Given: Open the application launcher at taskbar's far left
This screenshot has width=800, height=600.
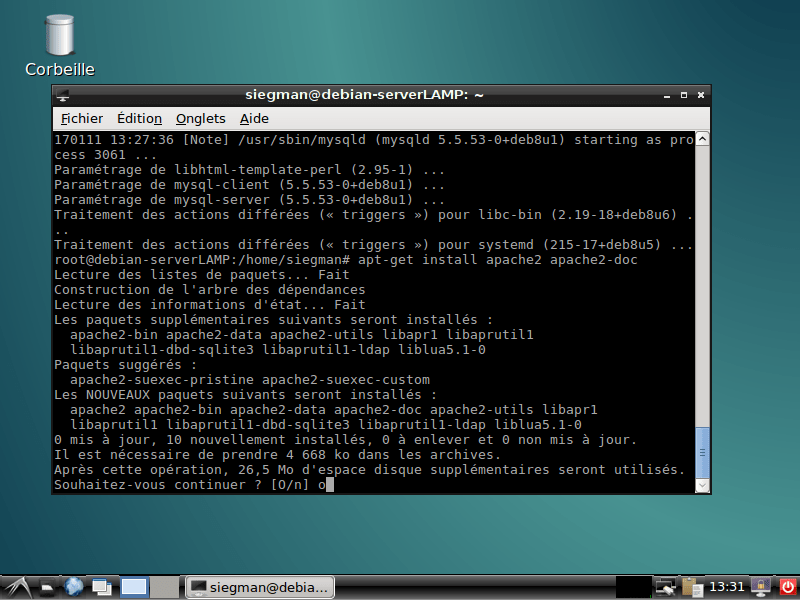Looking at the screenshot, I should [16, 587].
